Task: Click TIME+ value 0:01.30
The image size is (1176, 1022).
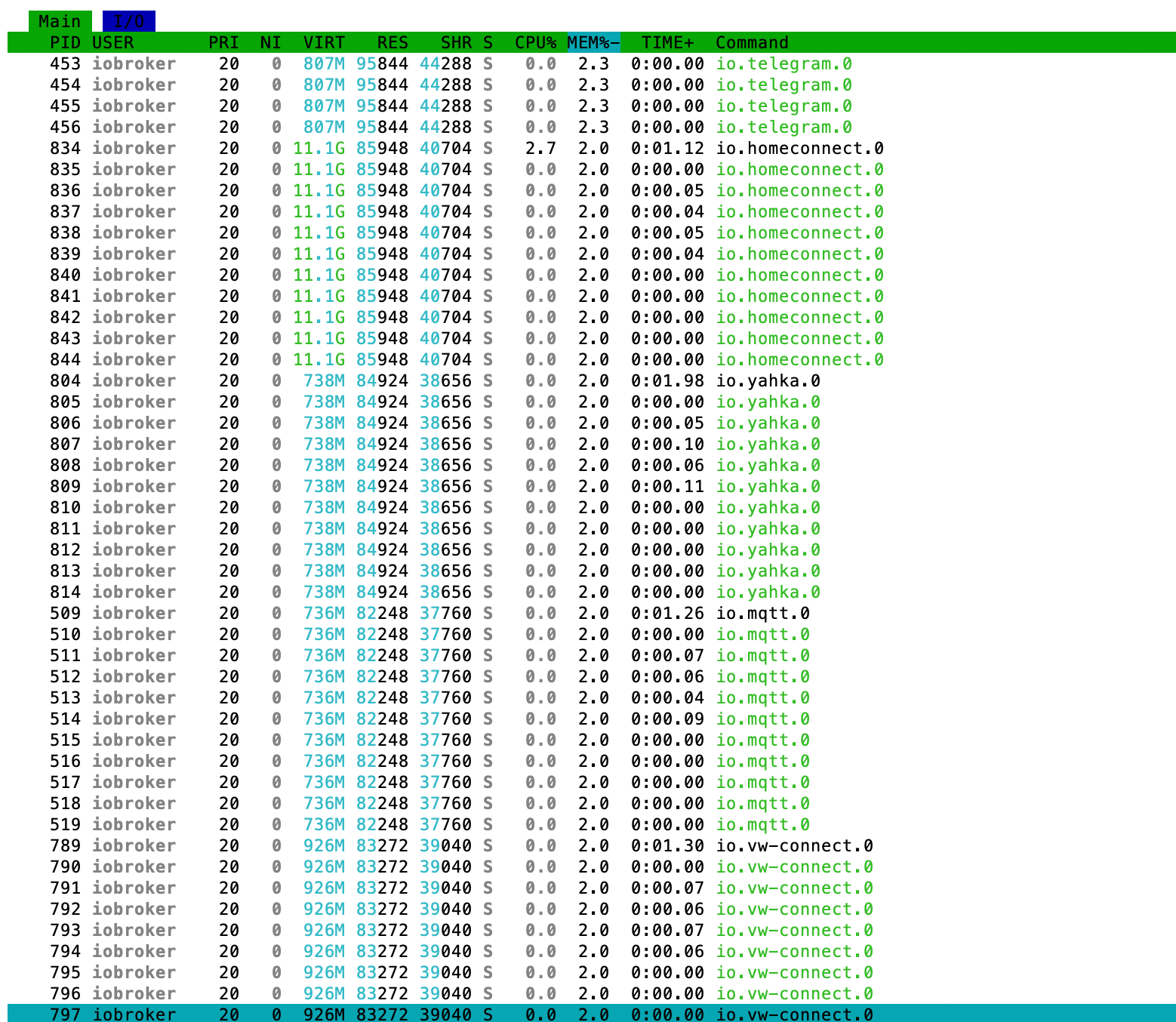Action: (668, 845)
